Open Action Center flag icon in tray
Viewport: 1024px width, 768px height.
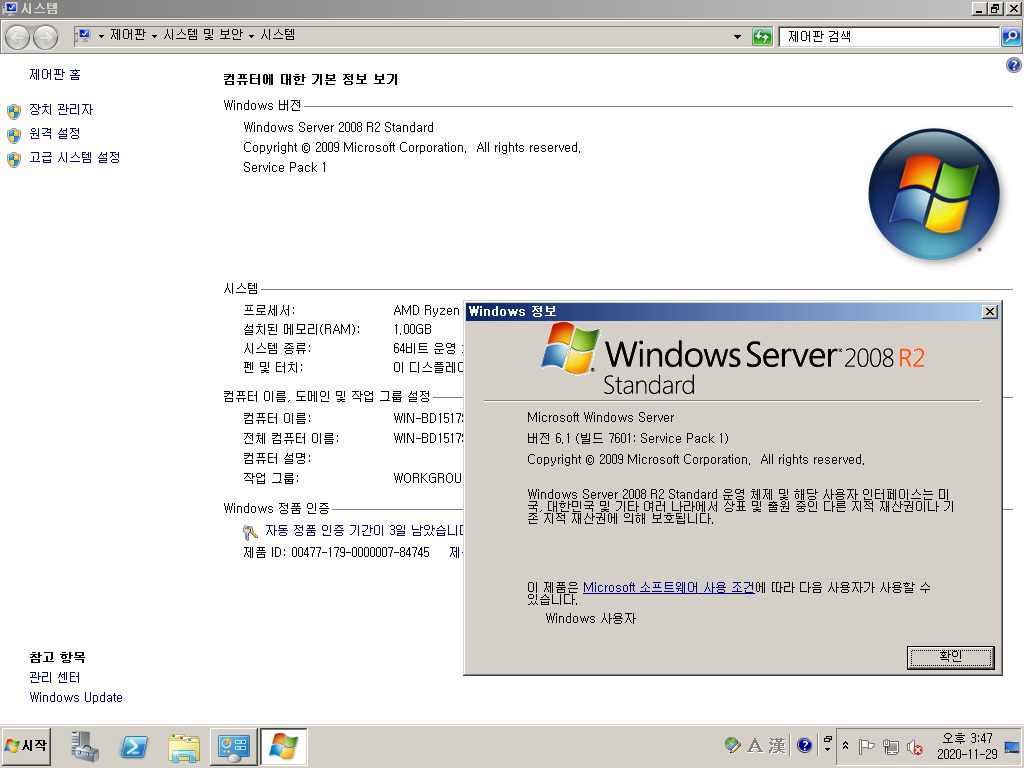866,746
